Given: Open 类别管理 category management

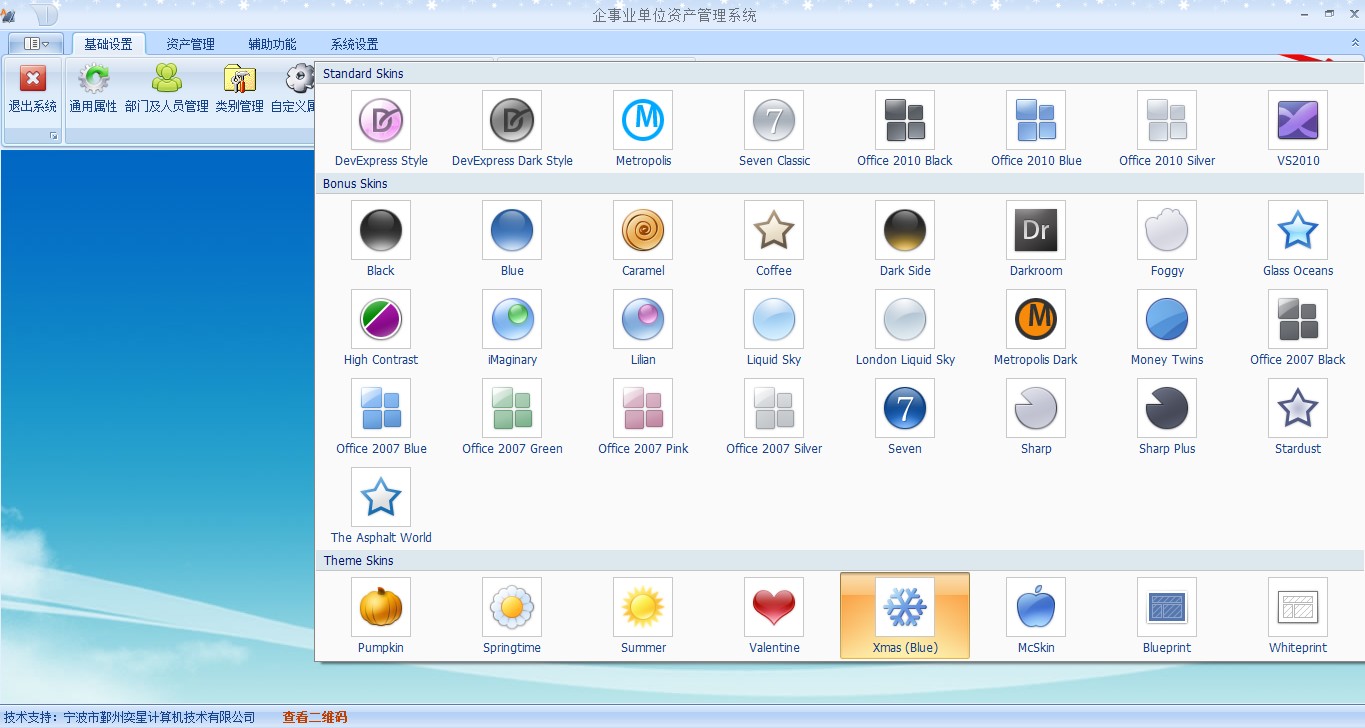Looking at the screenshot, I should pos(239,90).
